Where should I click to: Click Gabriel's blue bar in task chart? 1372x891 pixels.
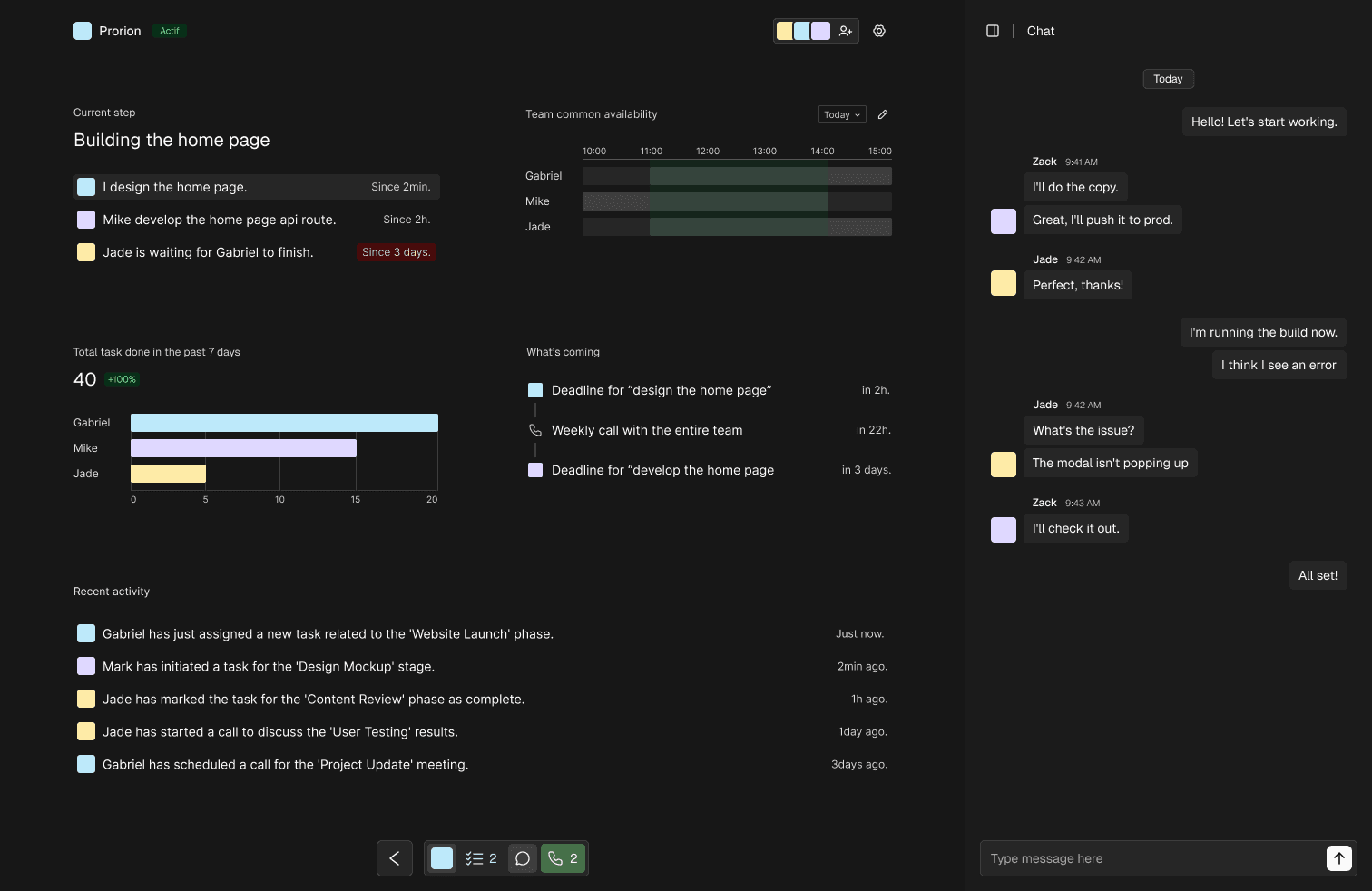(284, 423)
